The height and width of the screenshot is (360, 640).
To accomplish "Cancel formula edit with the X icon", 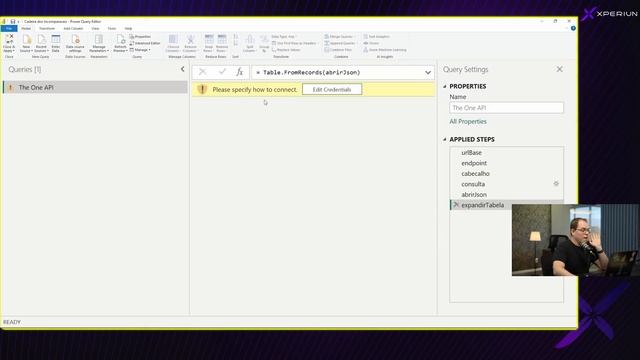I will point(202,72).
